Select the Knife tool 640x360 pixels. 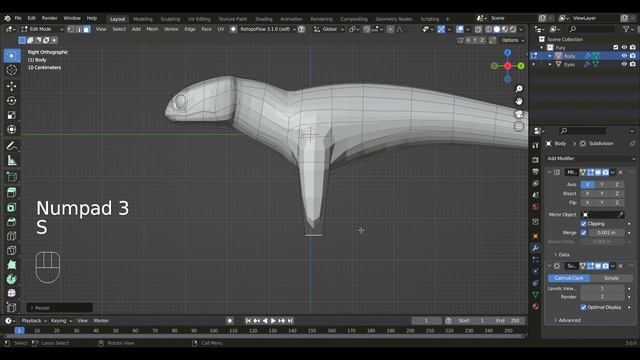12,250
